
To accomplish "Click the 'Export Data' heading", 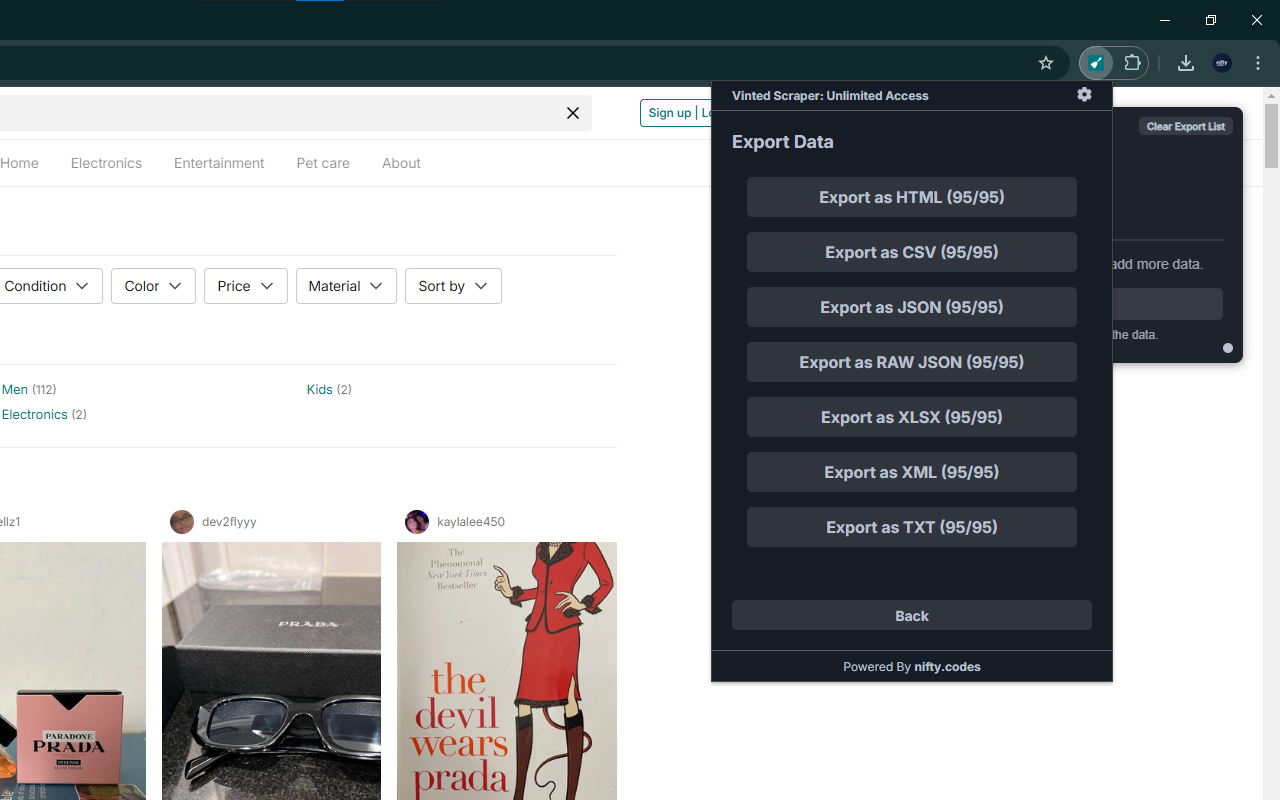I will [783, 142].
